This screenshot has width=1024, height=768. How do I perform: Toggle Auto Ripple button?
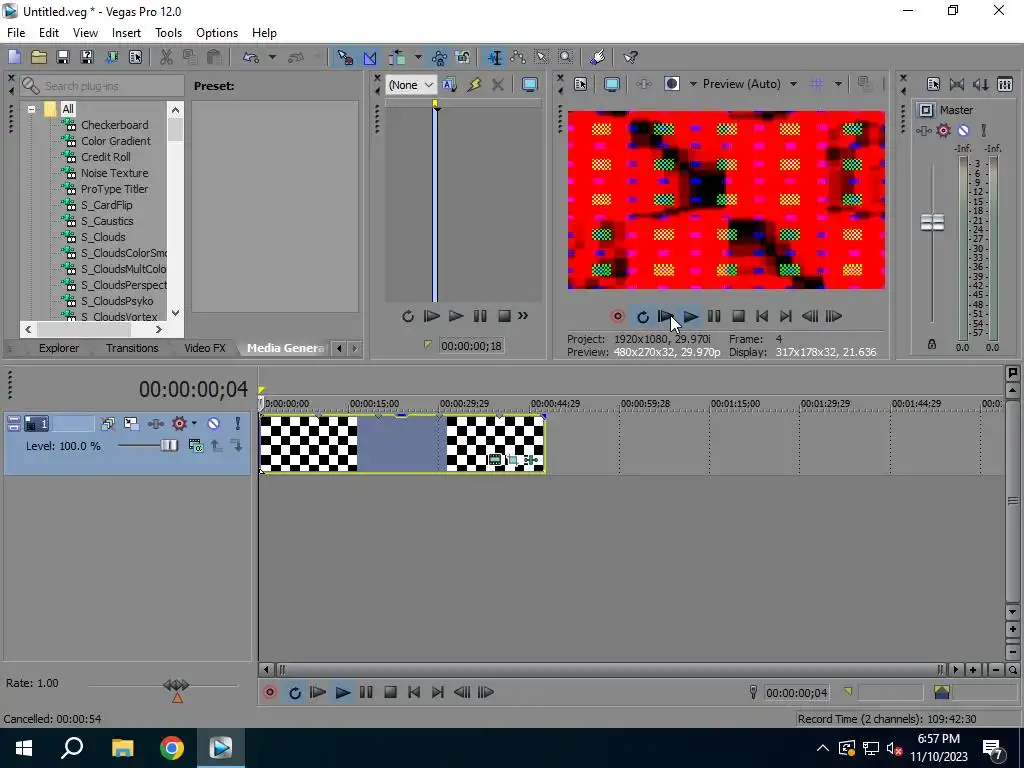click(x=397, y=57)
